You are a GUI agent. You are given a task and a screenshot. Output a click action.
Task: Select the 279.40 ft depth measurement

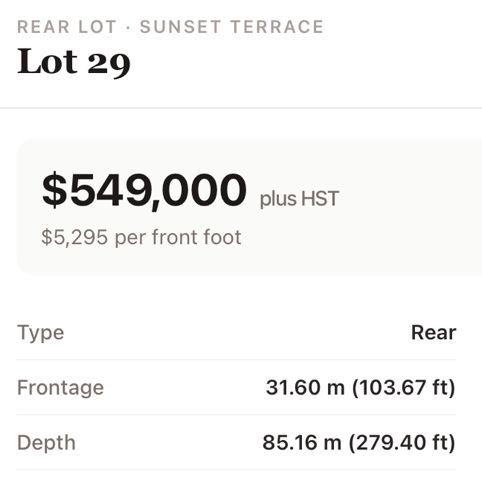[402, 443]
